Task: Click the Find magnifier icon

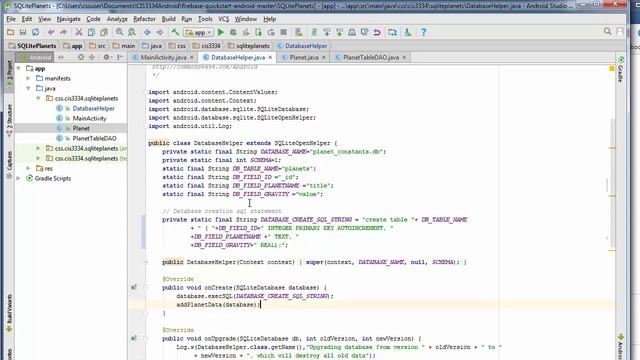Action: (x=119, y=32)
